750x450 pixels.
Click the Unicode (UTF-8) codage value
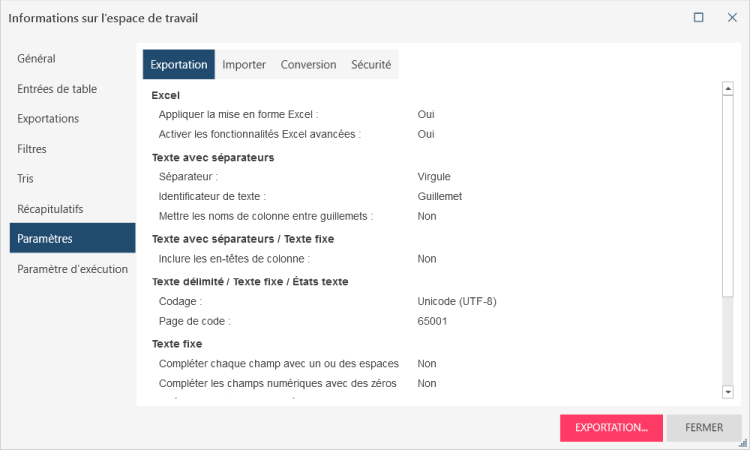[456, 301]
